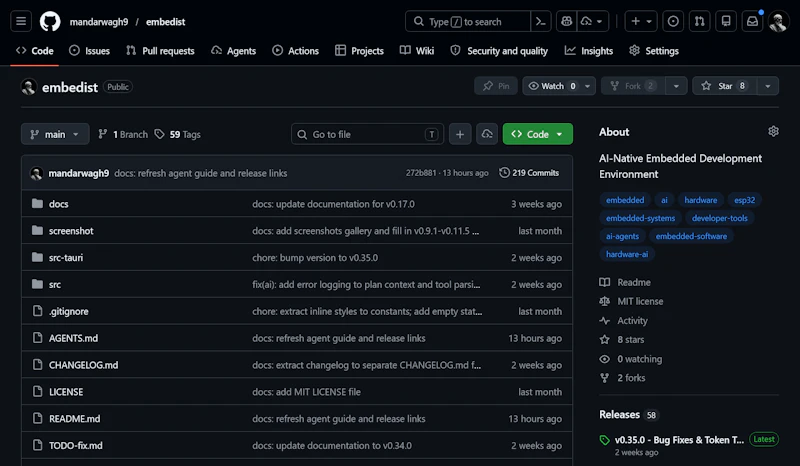View 219 Commits history
The image size is (800, 466).
(529, 173)
